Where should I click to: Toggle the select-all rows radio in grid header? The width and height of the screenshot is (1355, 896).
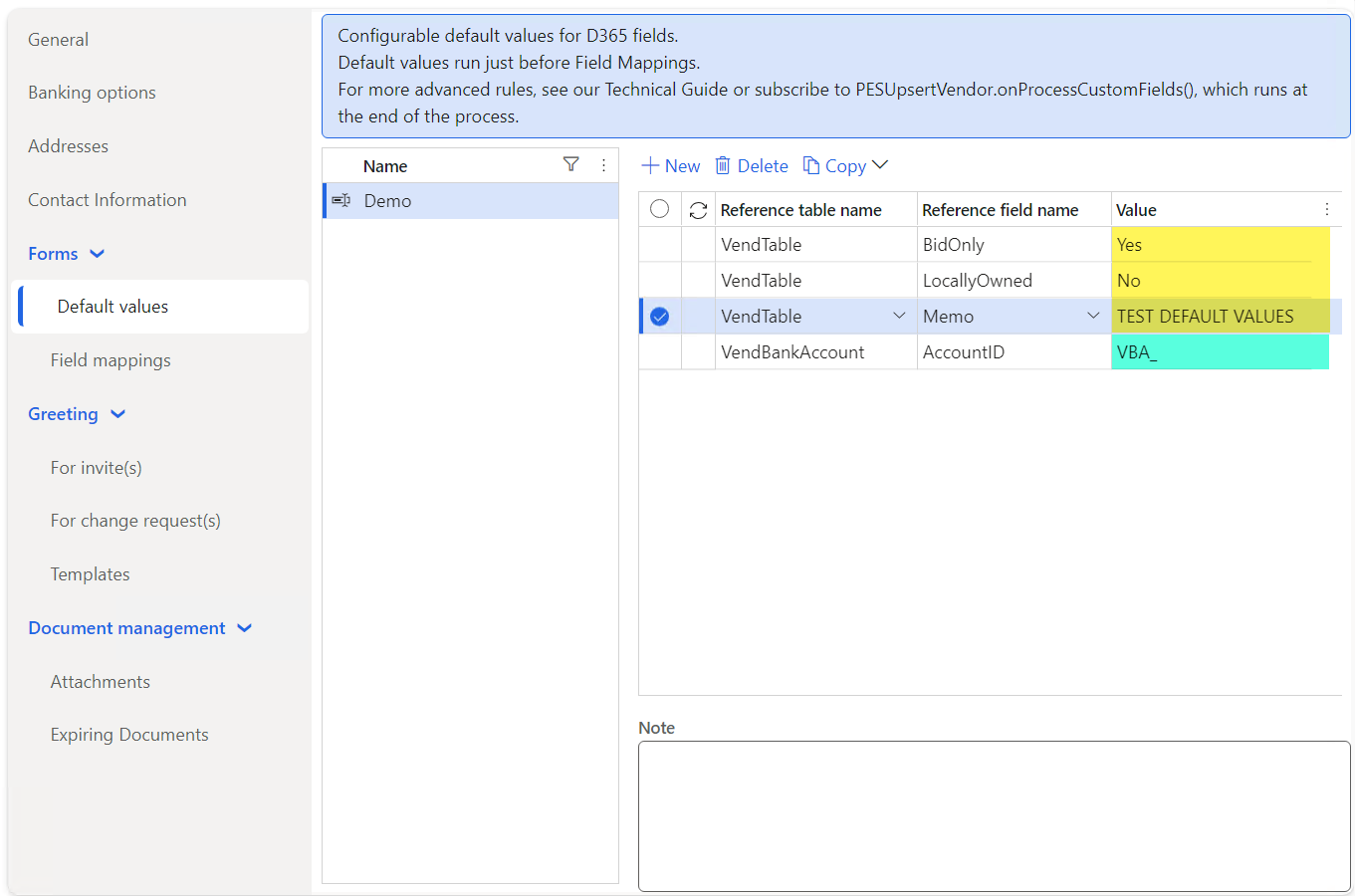click(659, 209)
